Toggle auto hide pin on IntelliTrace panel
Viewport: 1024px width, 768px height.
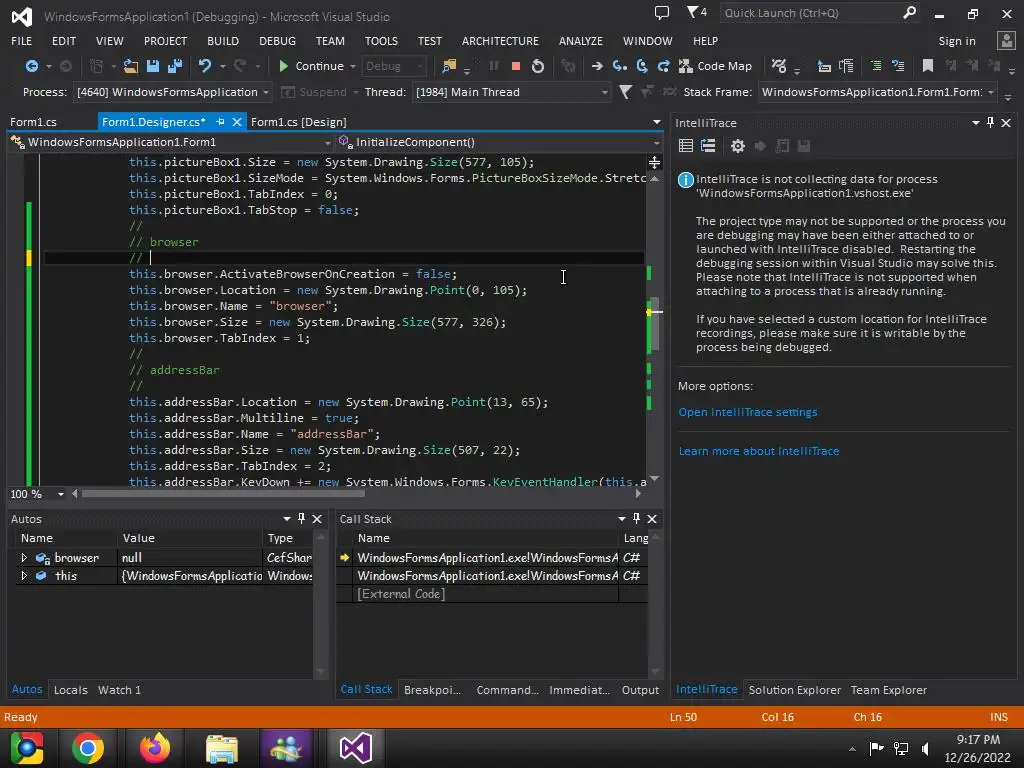pos(991,123)
